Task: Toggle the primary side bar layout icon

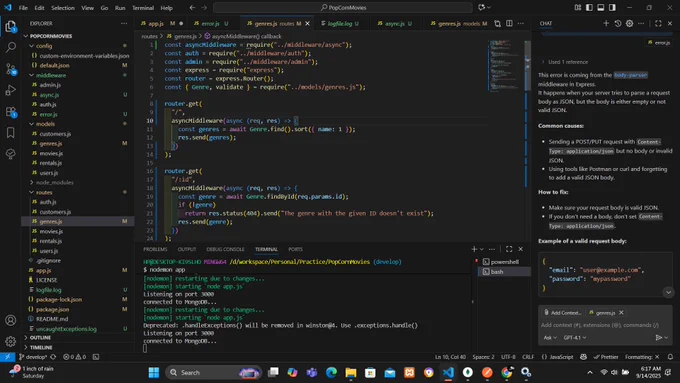Action: coord(589,7)
